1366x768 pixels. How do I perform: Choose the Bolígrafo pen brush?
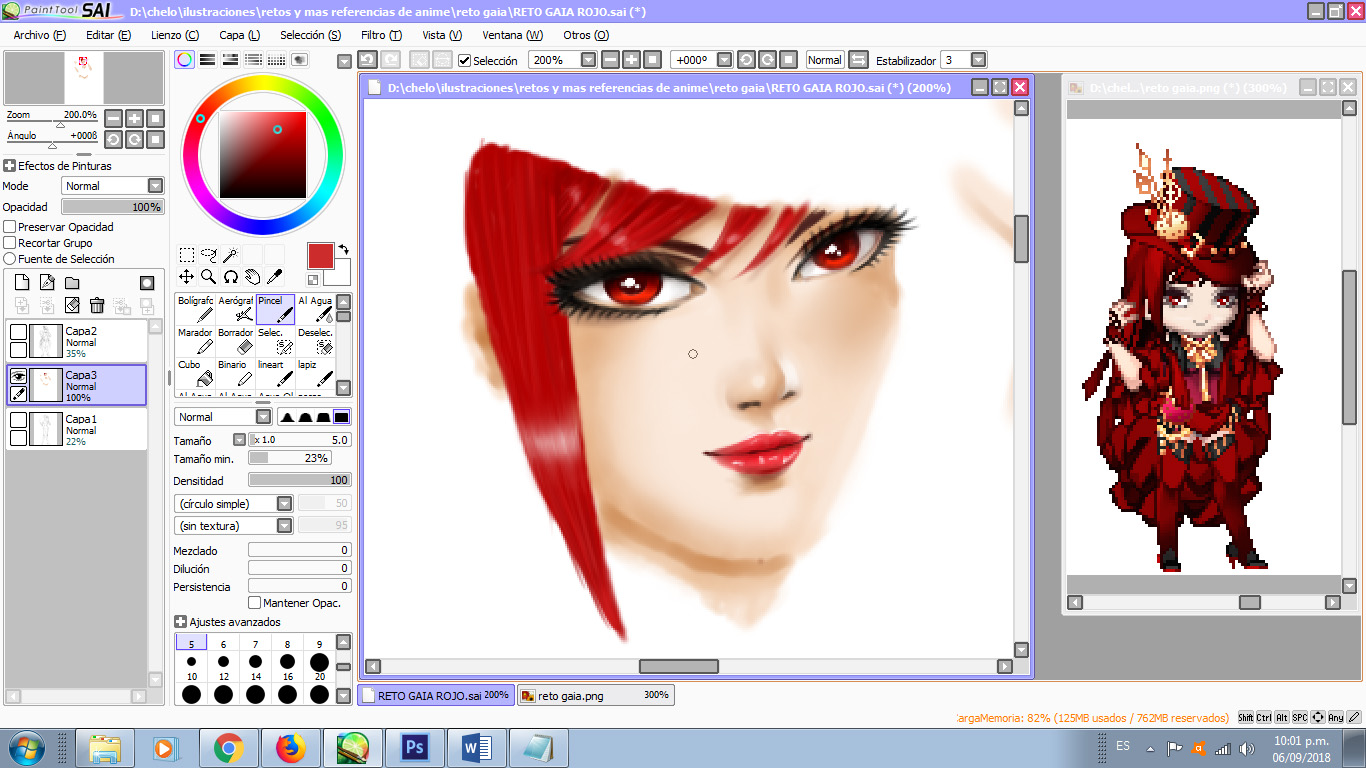pos(195,309)
